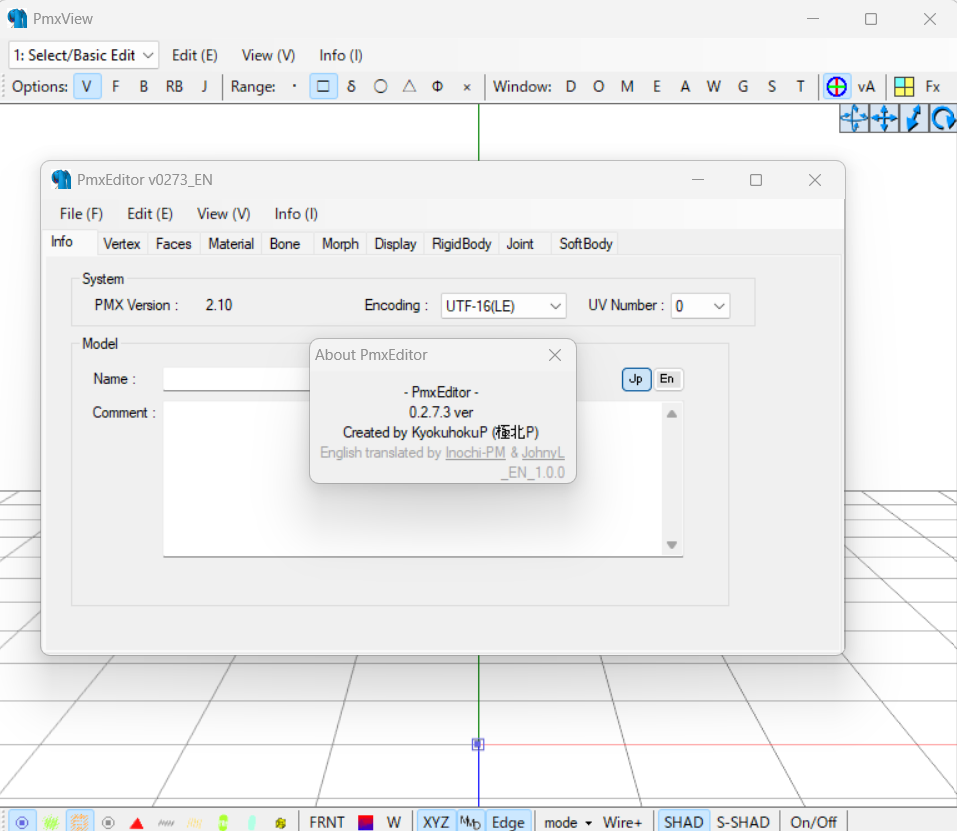957x831 pixels.
Task: Toggle the orange hatched icon in bottom toolbar
Action: [79, 822]
